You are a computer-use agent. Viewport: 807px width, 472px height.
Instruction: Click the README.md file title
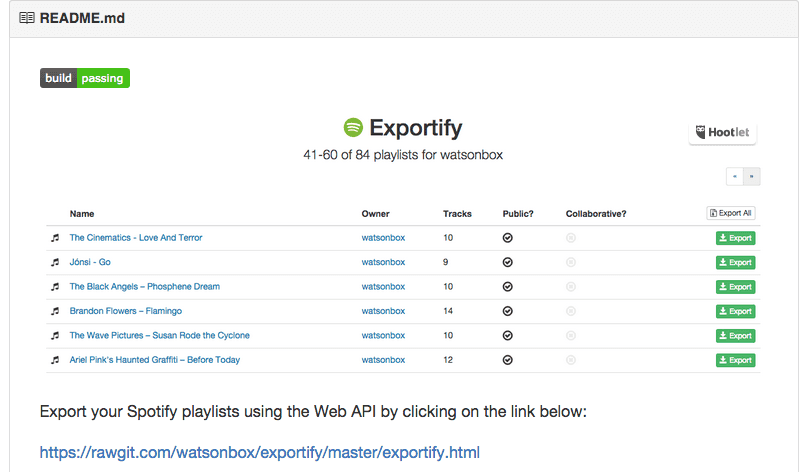tap(82, 18)
